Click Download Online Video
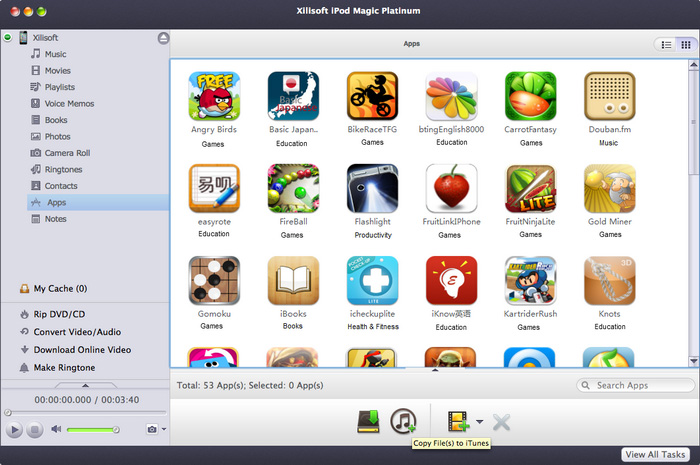The image size is (700, 465). point(82,350)
